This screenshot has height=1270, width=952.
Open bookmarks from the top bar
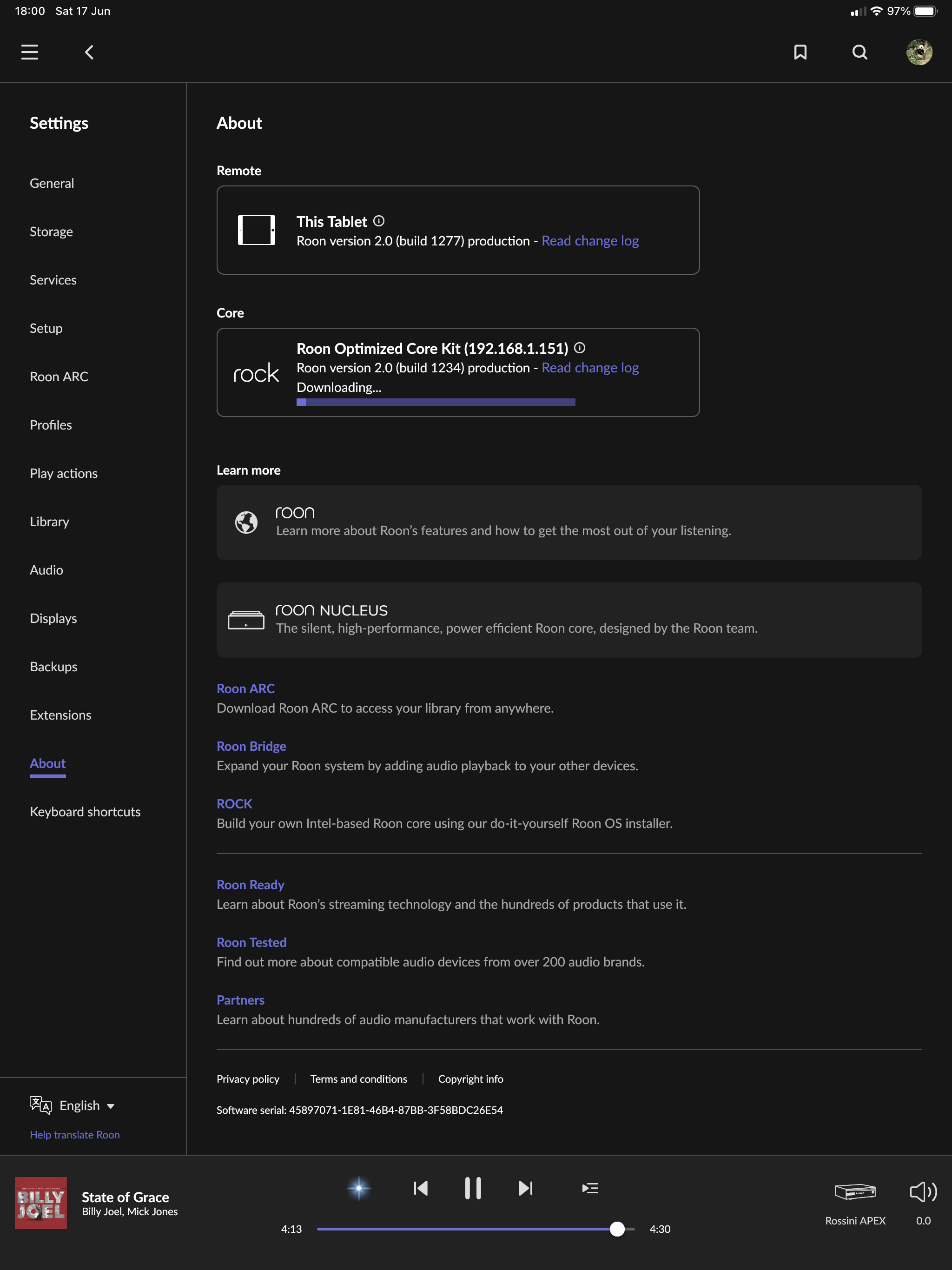click(800, 52)
